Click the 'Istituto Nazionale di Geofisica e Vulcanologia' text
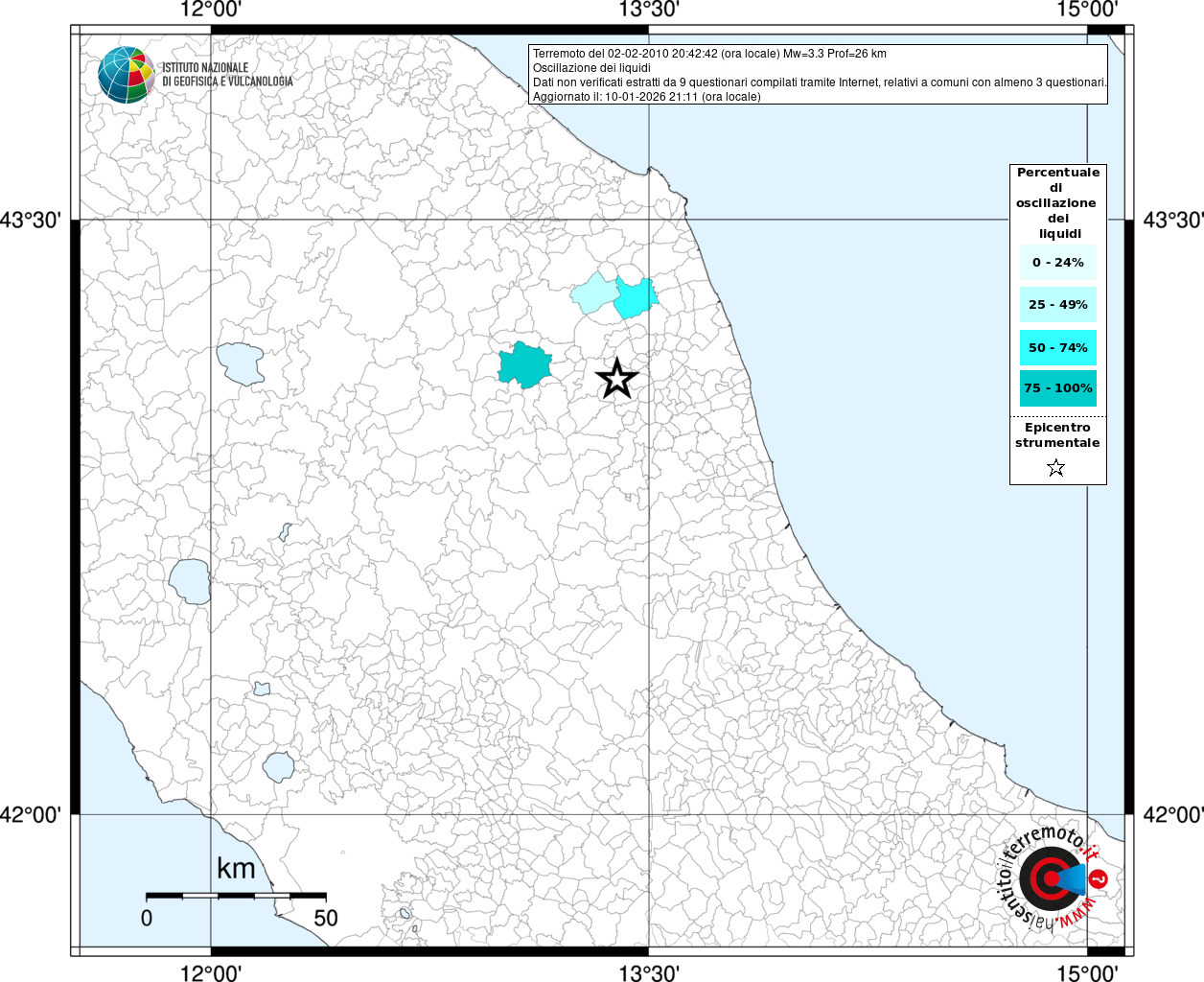 [227, 75]
